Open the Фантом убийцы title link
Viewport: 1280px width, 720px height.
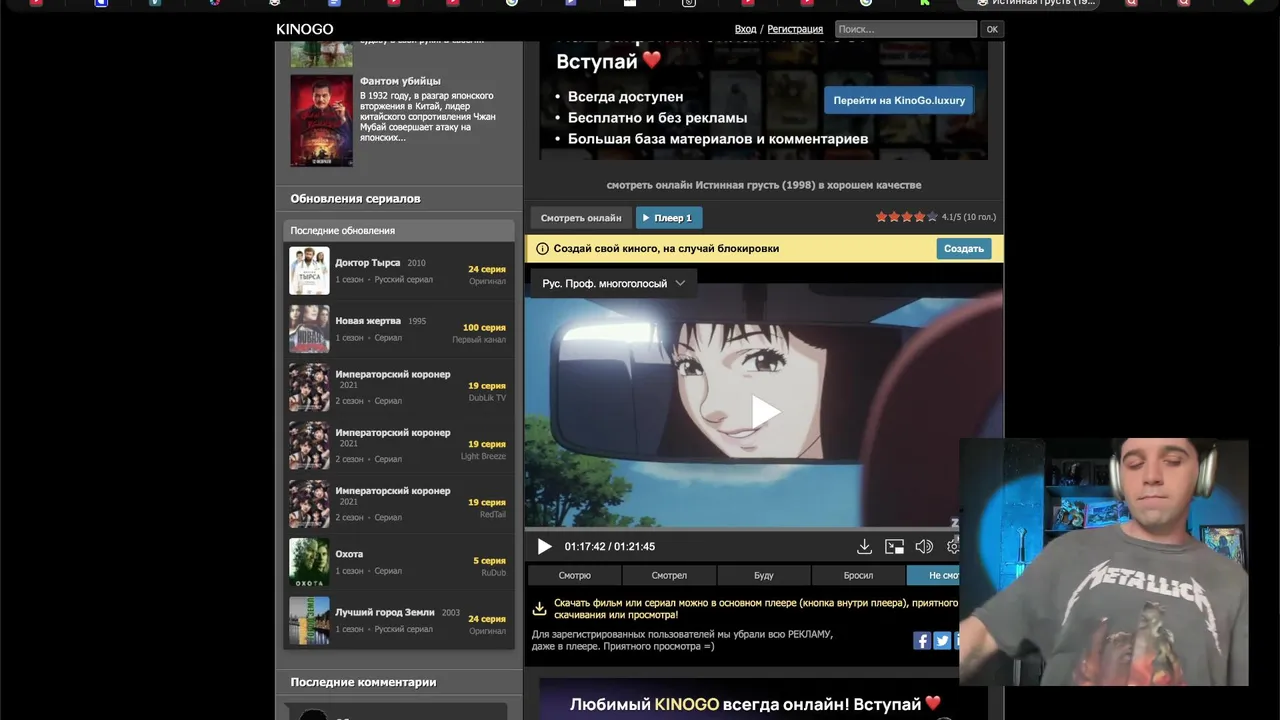tap(400, 81)
